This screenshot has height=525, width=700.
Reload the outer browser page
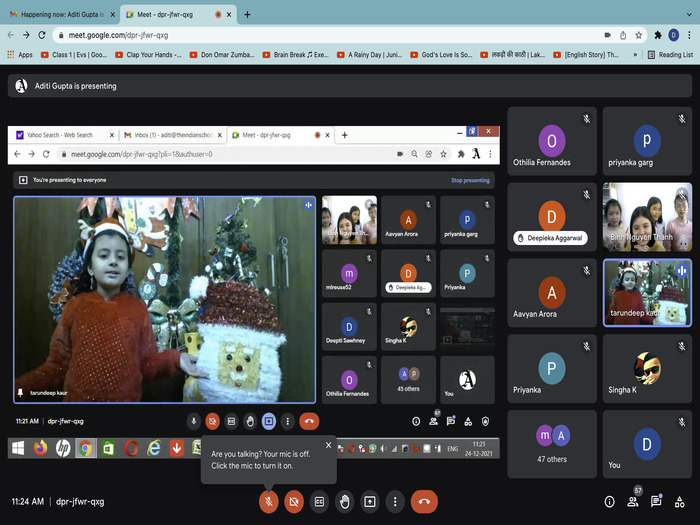tap(42, 35)
